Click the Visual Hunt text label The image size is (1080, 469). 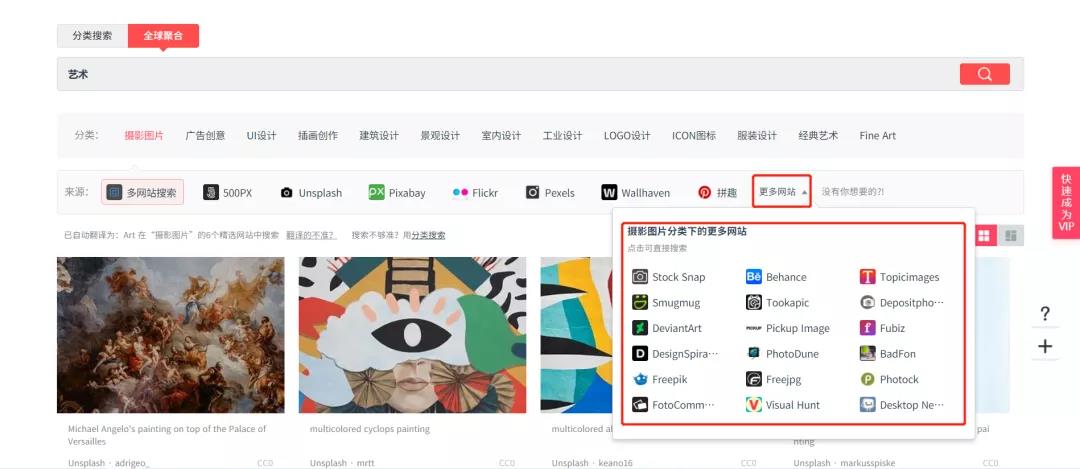[793, 405]
